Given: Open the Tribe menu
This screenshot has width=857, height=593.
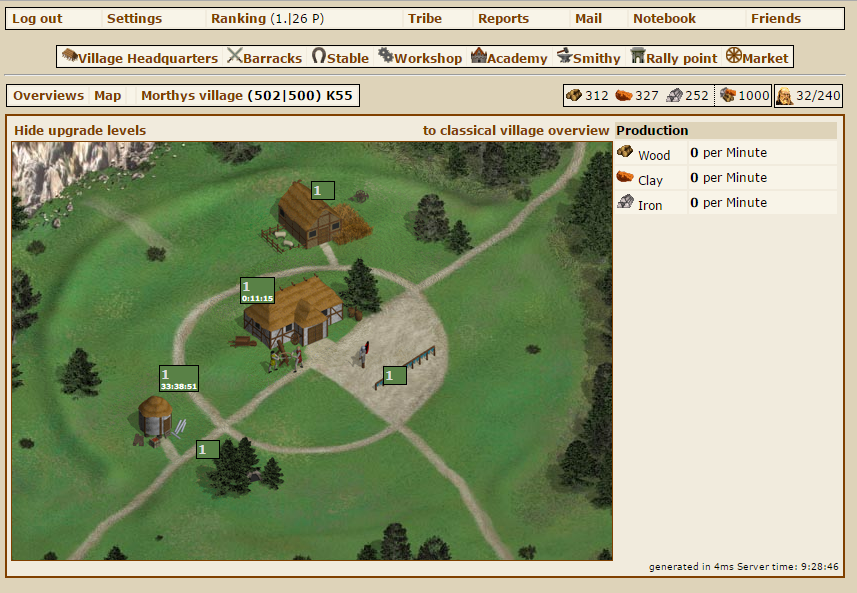Looking at the screenshot, I should tap(425, 19).
